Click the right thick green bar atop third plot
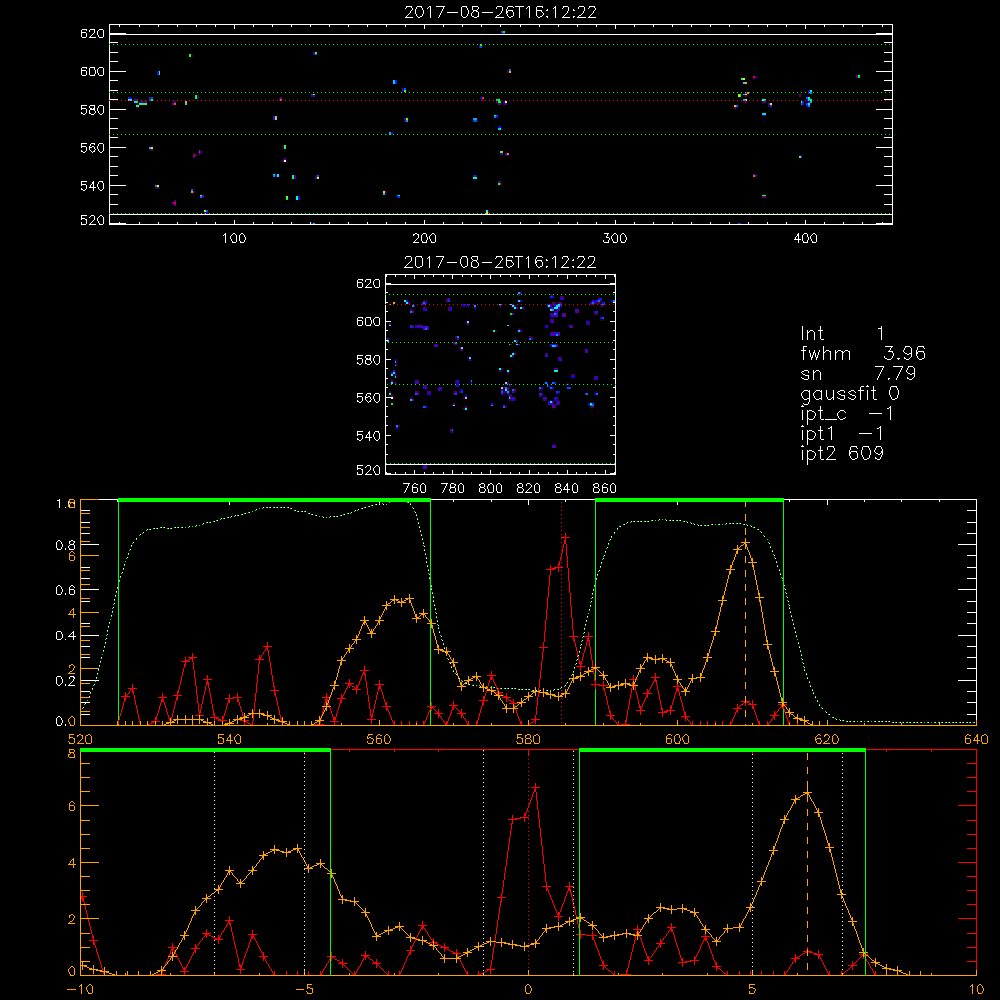Screen dimensions: 1000x1000 [x=689, y=500]
